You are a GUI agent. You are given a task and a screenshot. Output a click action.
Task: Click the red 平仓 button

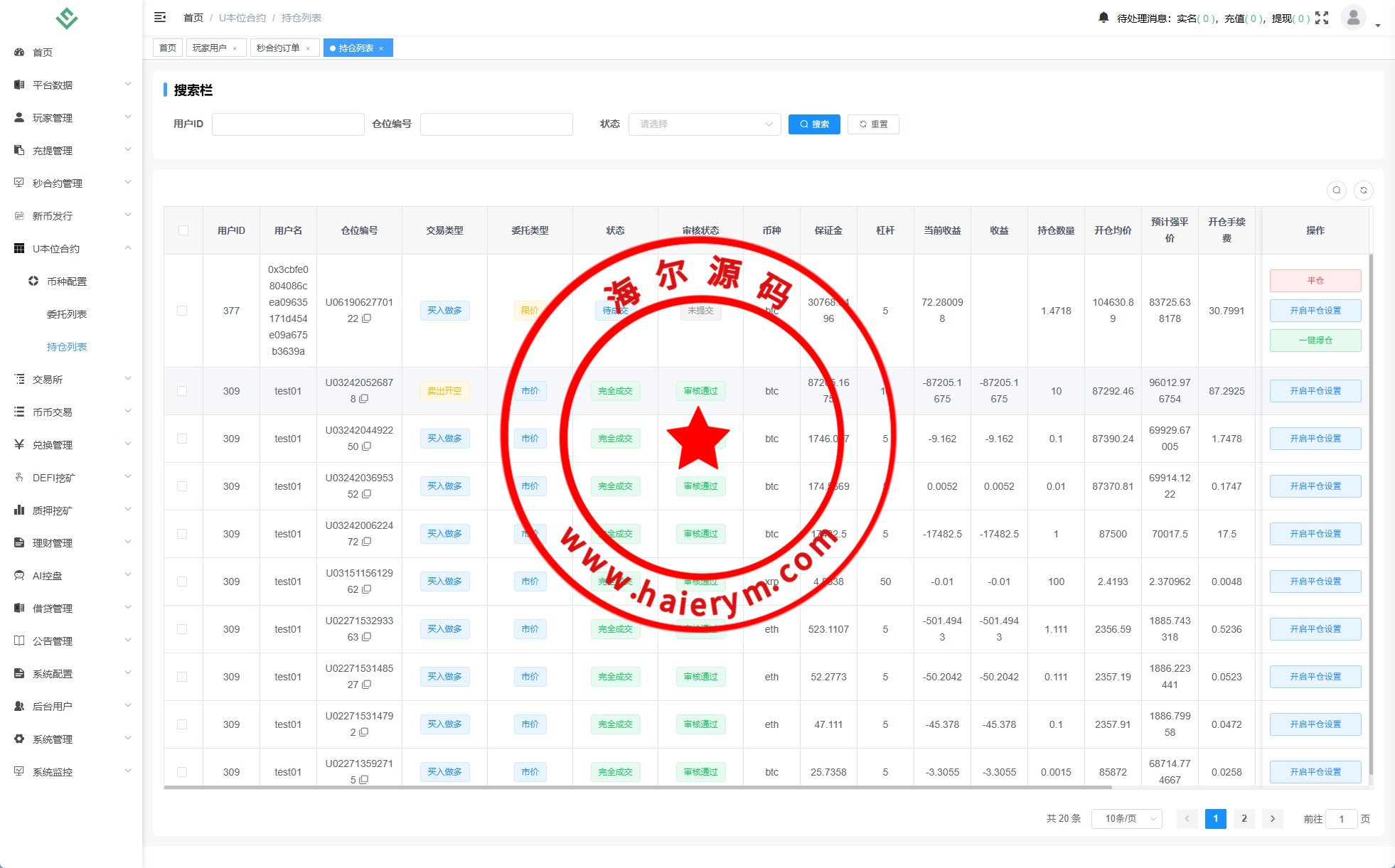[1315, 281]
